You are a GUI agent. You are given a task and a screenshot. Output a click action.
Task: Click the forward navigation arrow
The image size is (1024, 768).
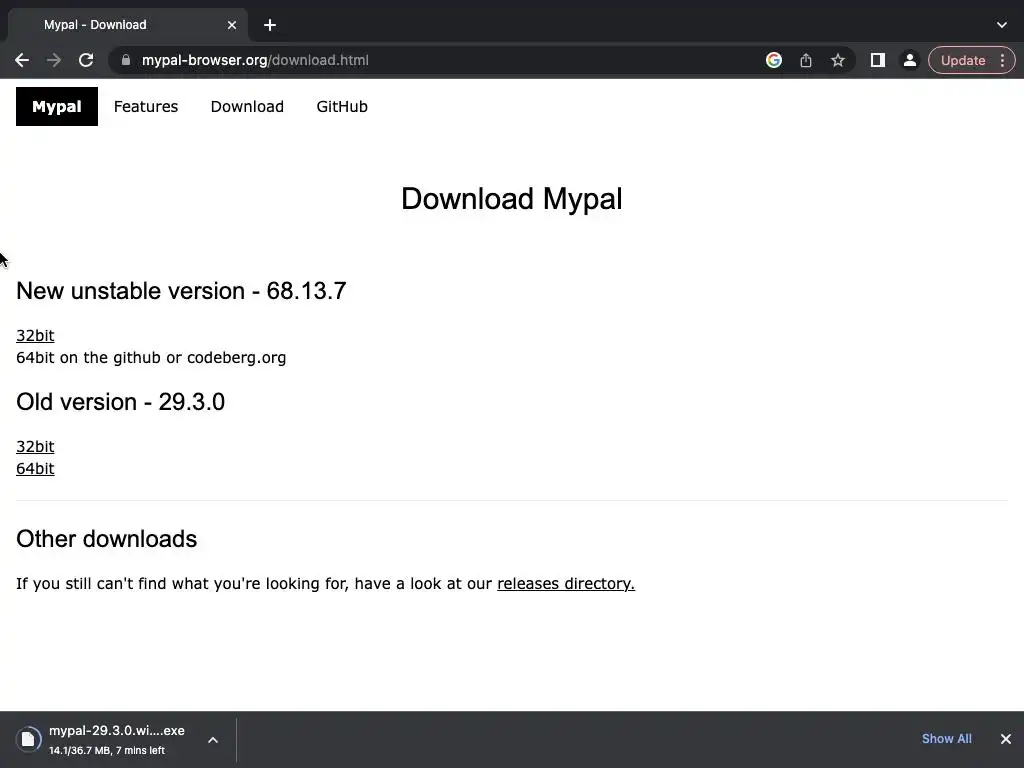54,60
